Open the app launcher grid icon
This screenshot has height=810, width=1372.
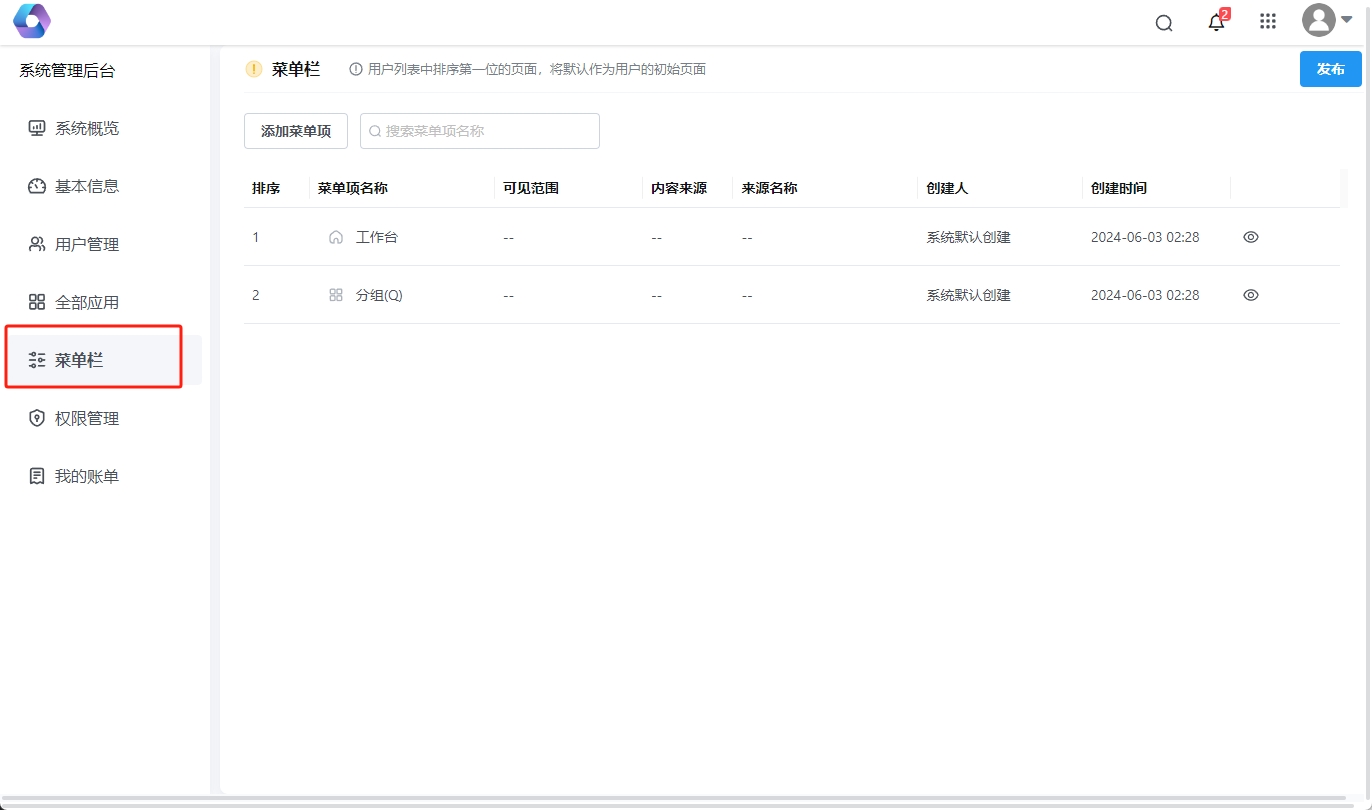pyautogui.click(x=1267, y=21)
